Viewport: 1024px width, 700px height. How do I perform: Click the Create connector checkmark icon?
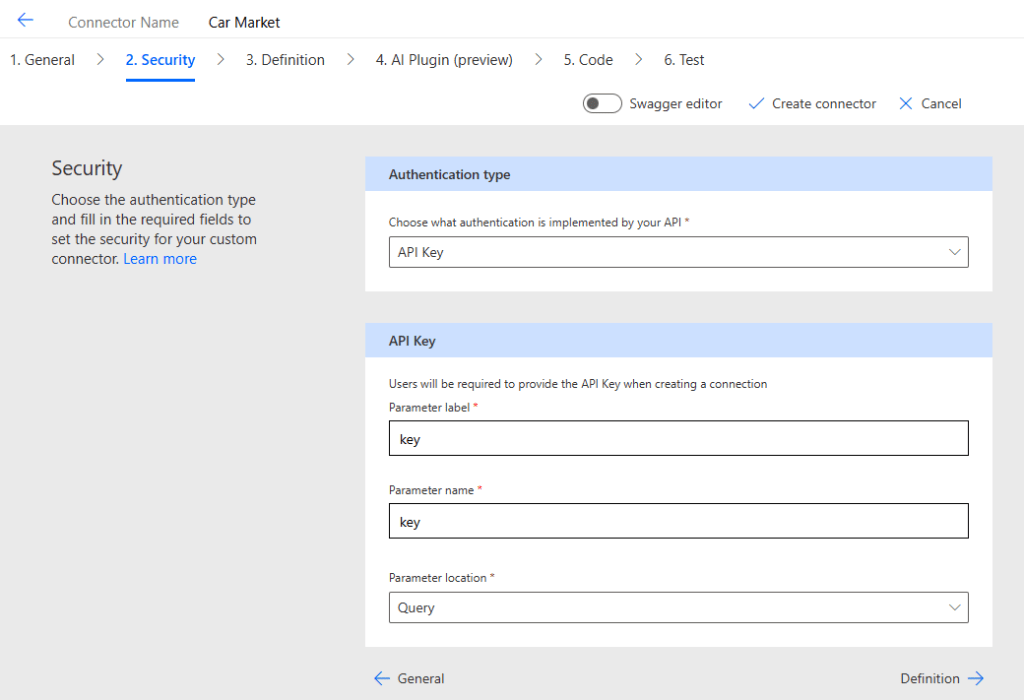pos(756,104)
